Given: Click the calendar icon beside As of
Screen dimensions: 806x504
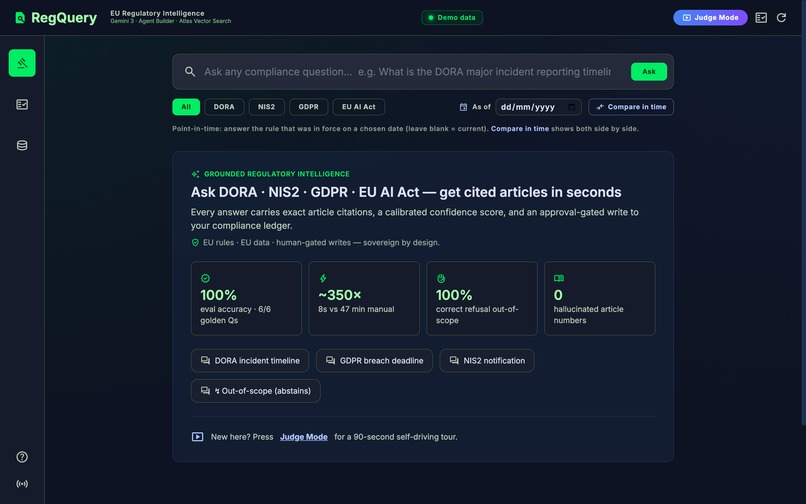Looking at the screenshot, I should [x=463, y=107].
